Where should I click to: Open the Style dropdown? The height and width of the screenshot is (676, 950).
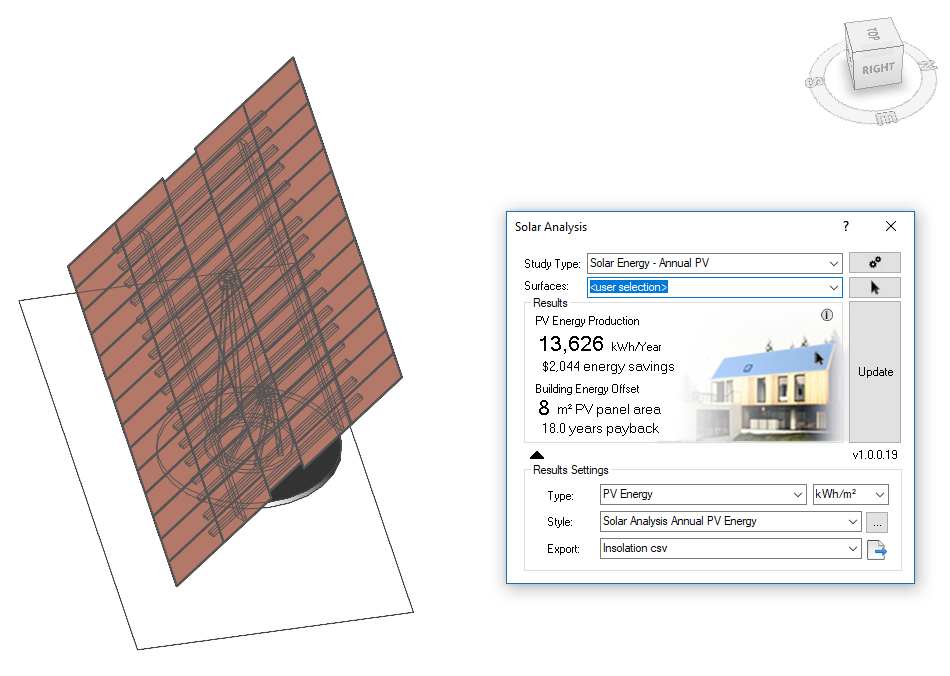pos(730,522)
